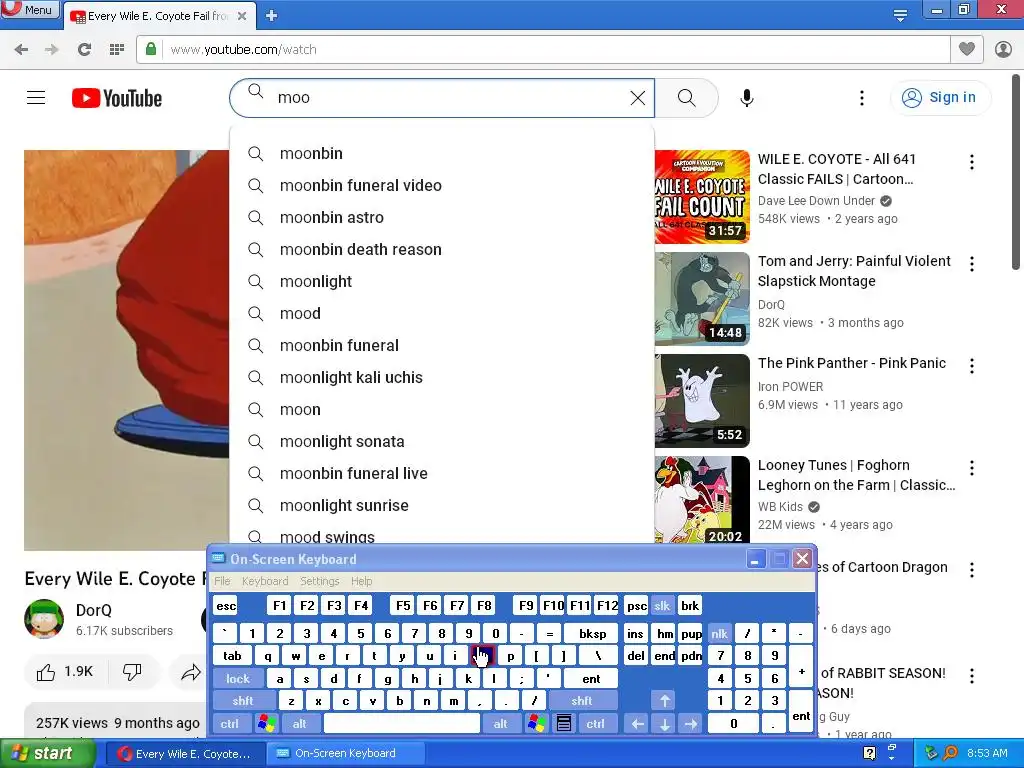Viewport: 1024px width, 768px height.
Task: Open the YouTube hamburger guide menu
Action: [x=36, y=98]
